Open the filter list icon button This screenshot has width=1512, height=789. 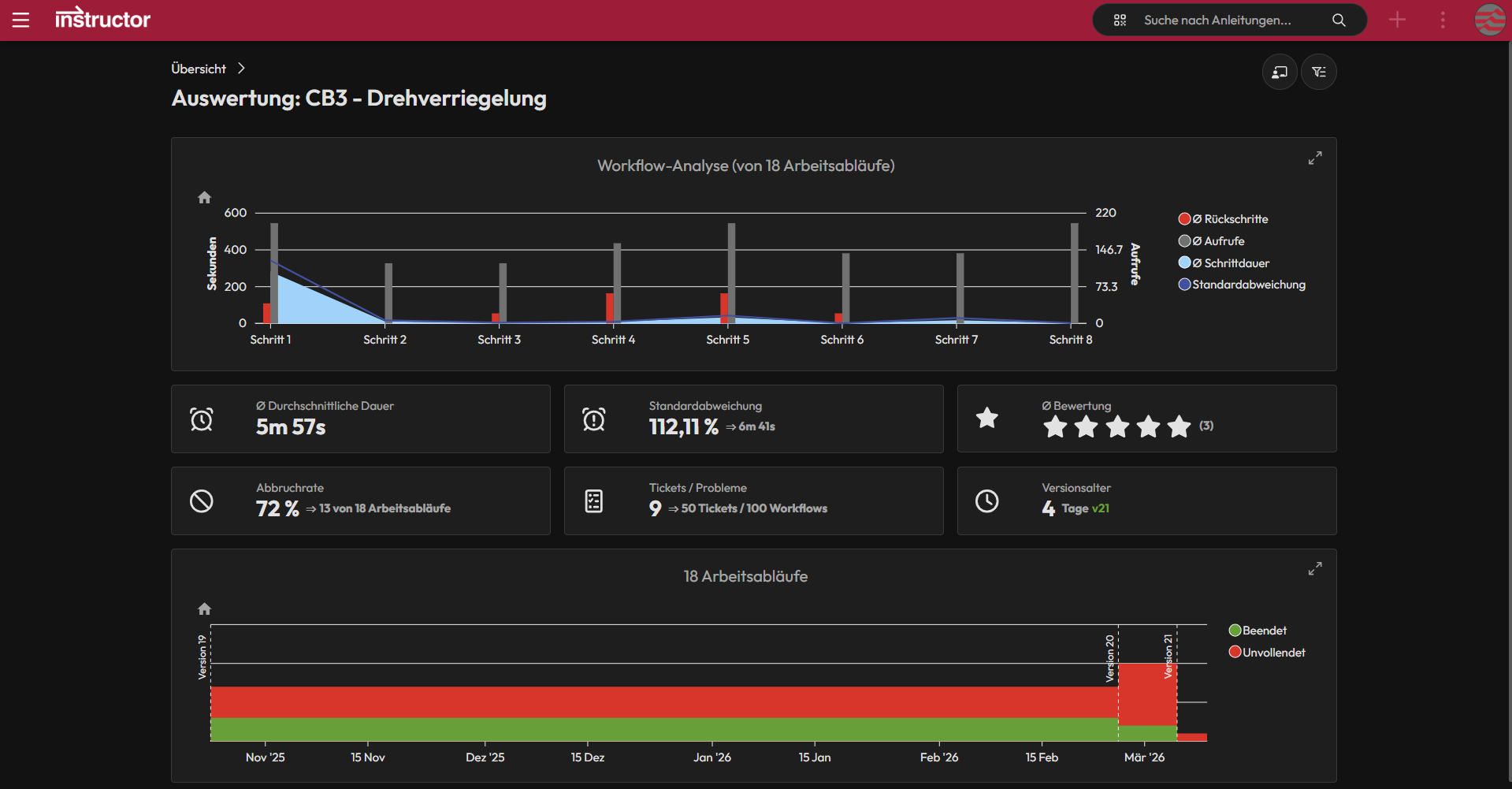(1318, 72)
